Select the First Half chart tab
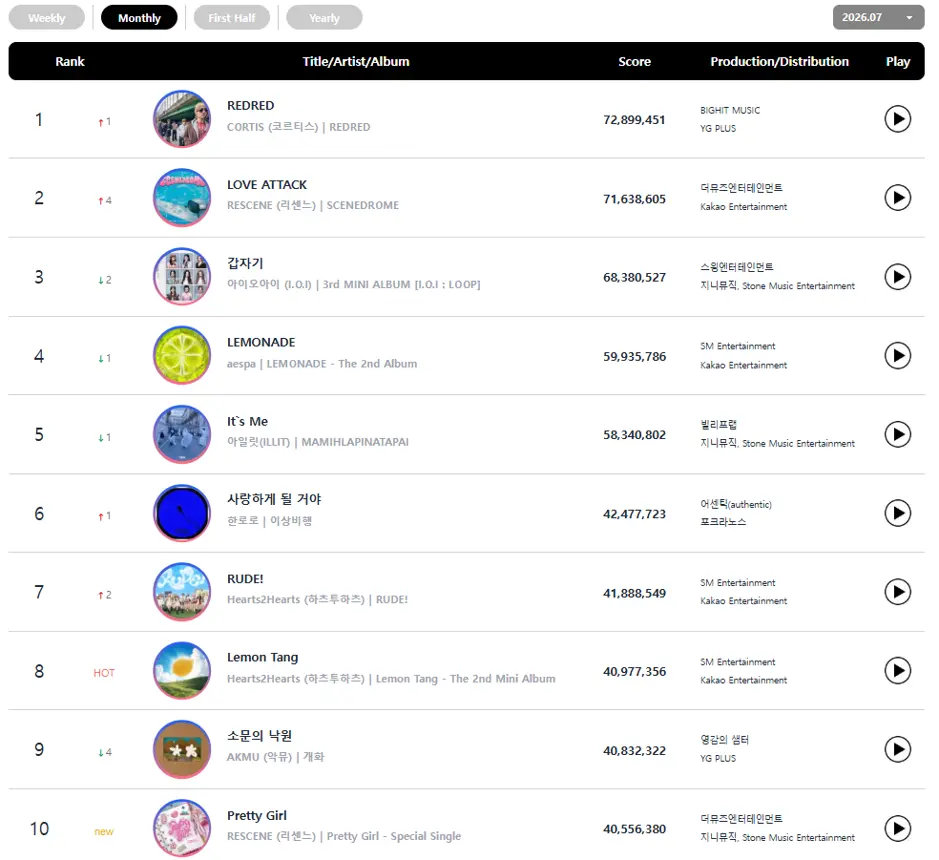The image size is (939, 860). click(231, 17)
